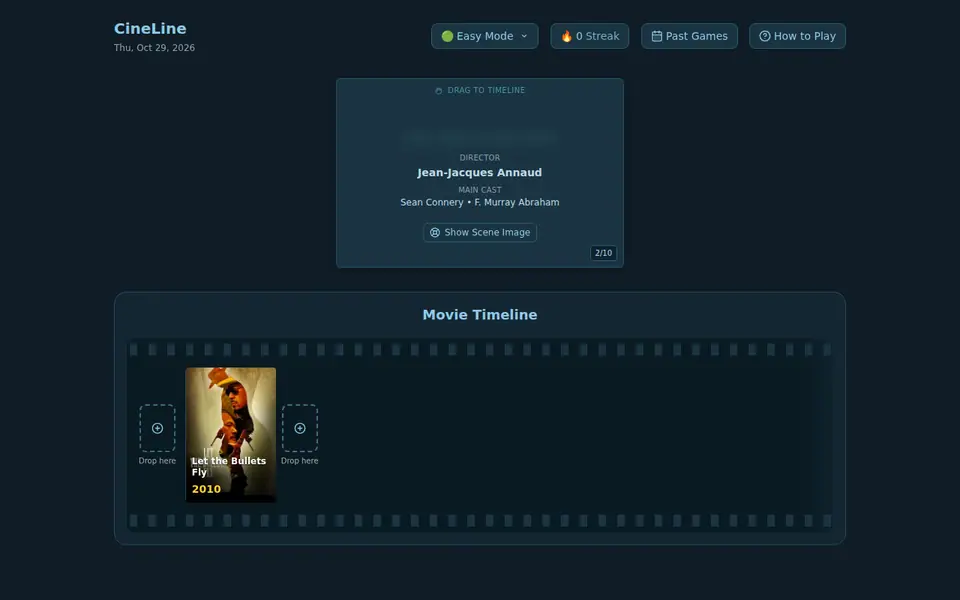Viewport: 960px width, 600px height.
Task: Click cast name Sean Connery
Action: [x=432, y=202]
